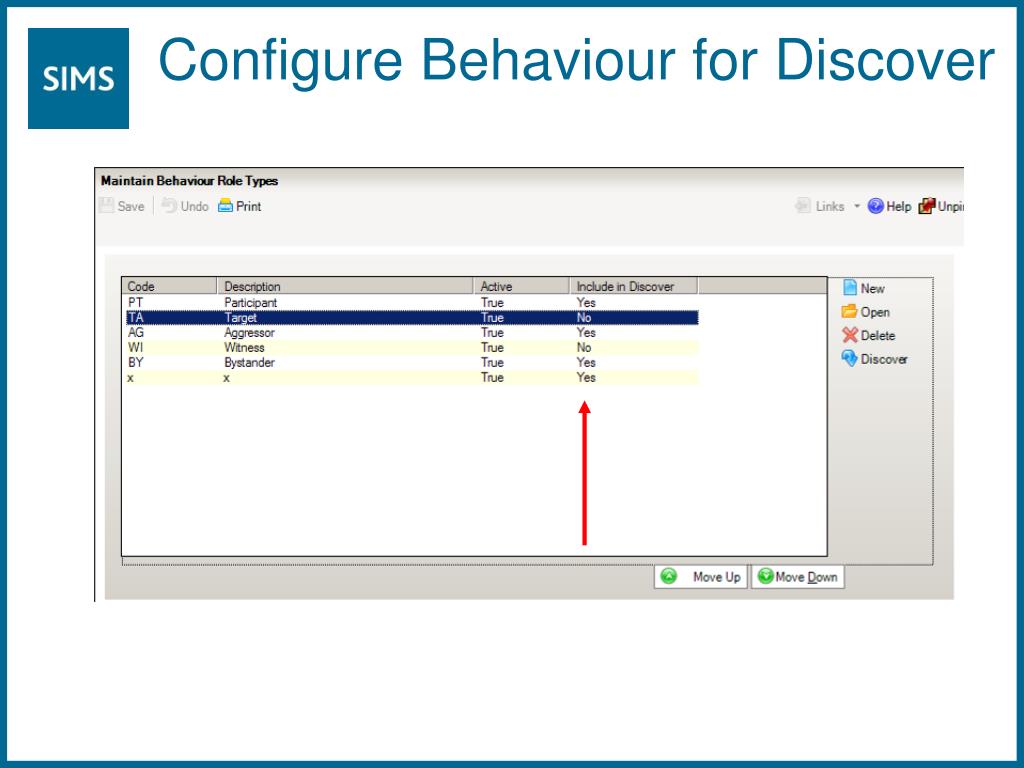Screen dimensions: 1024x768
Task: Click the blue Help question icon
Action: [x=875, y=206]
